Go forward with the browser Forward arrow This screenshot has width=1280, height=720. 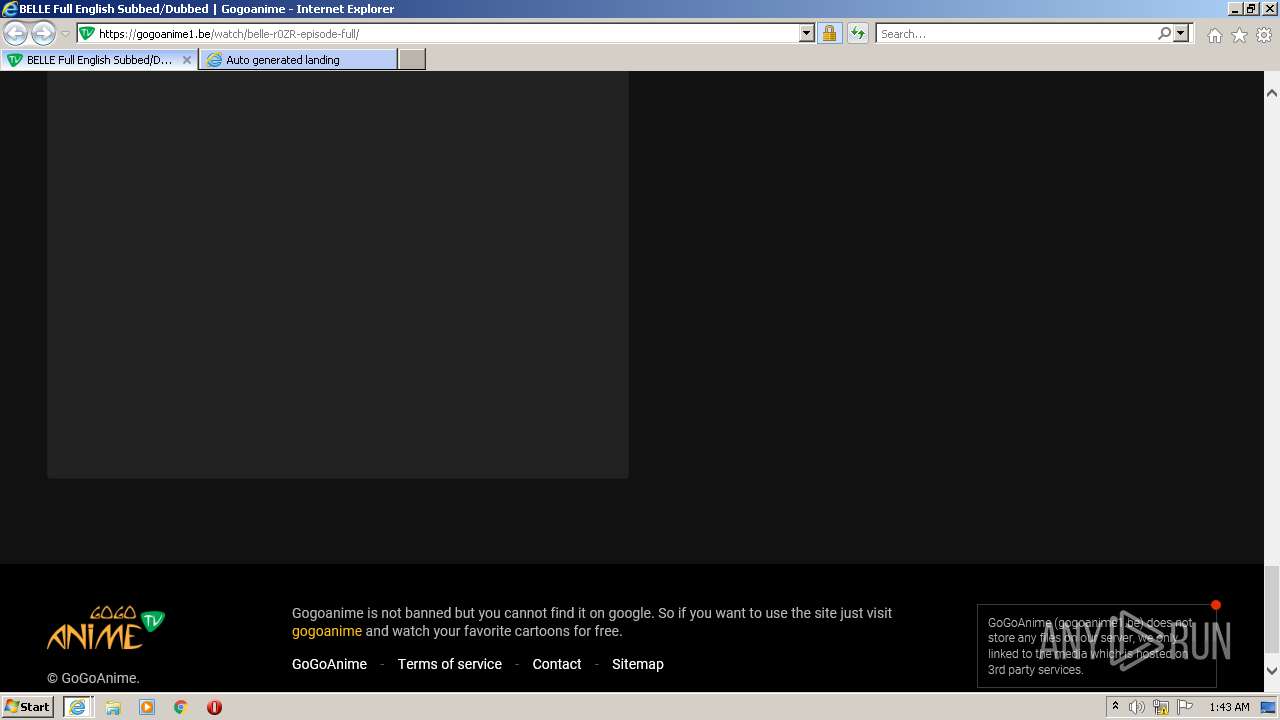tap(43, 33)
